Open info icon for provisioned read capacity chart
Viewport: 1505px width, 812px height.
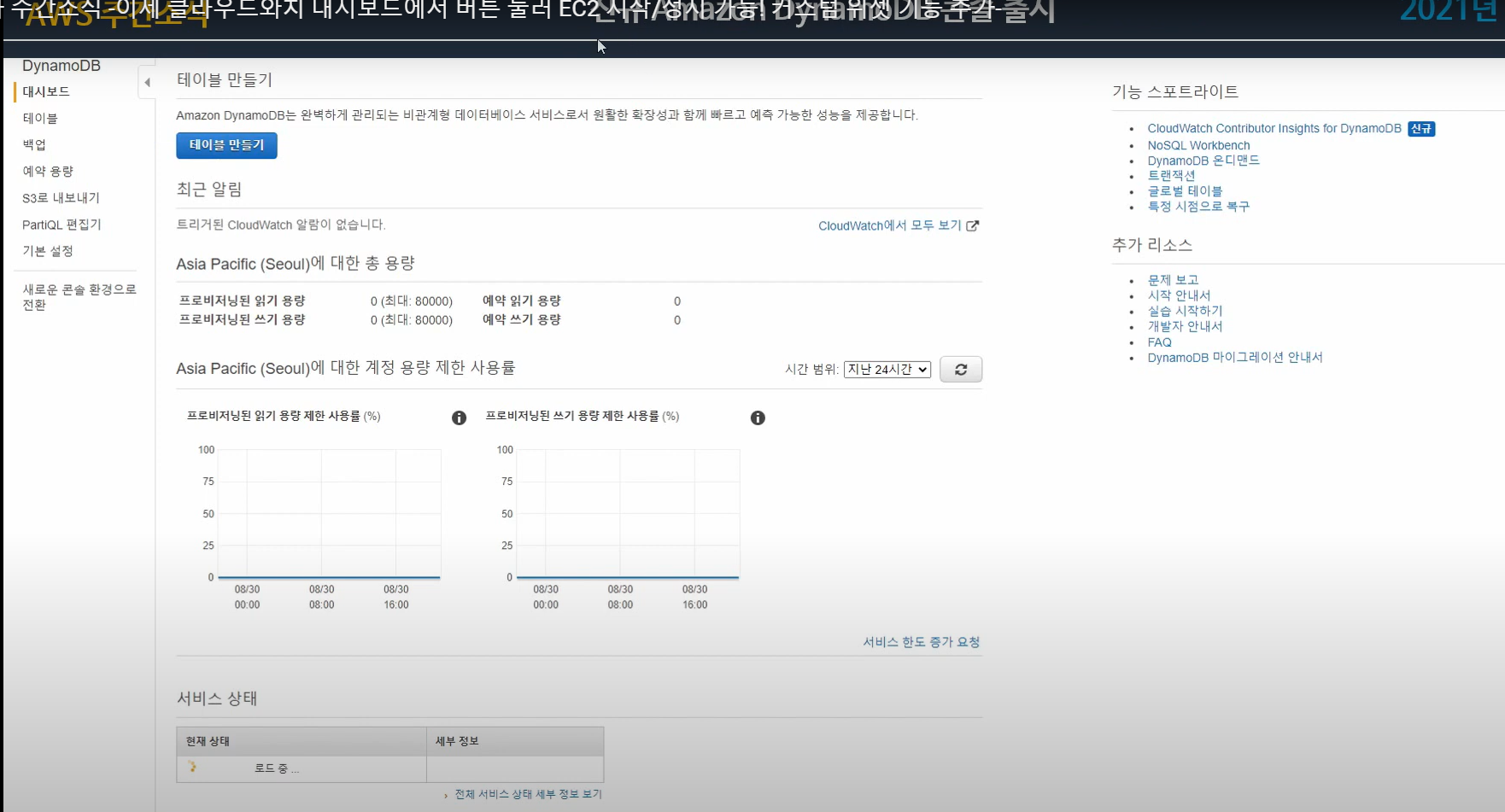pyautogui.click(x=459, y=418)
